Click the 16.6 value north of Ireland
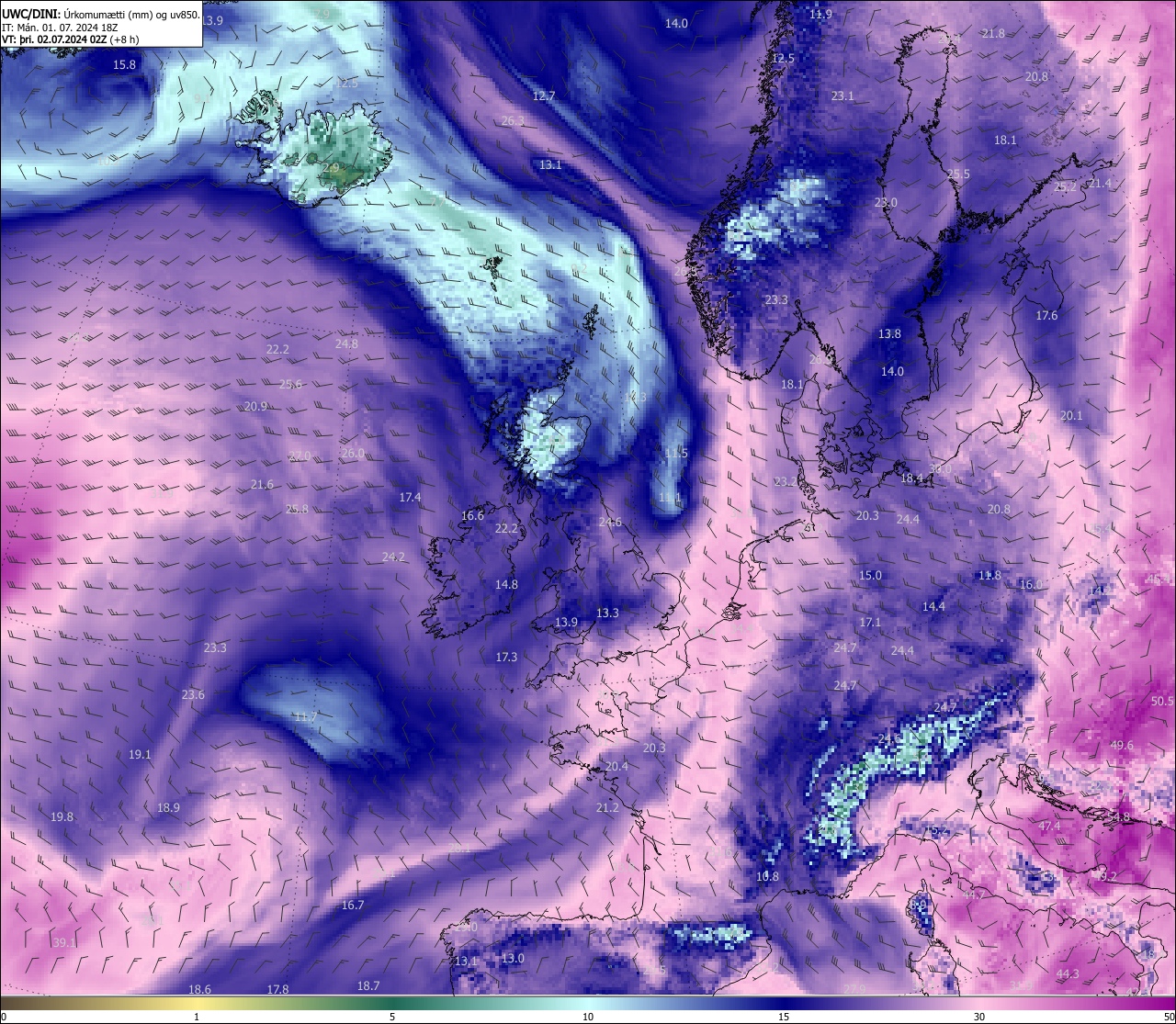1176x1024 pixels. (472, 516)
